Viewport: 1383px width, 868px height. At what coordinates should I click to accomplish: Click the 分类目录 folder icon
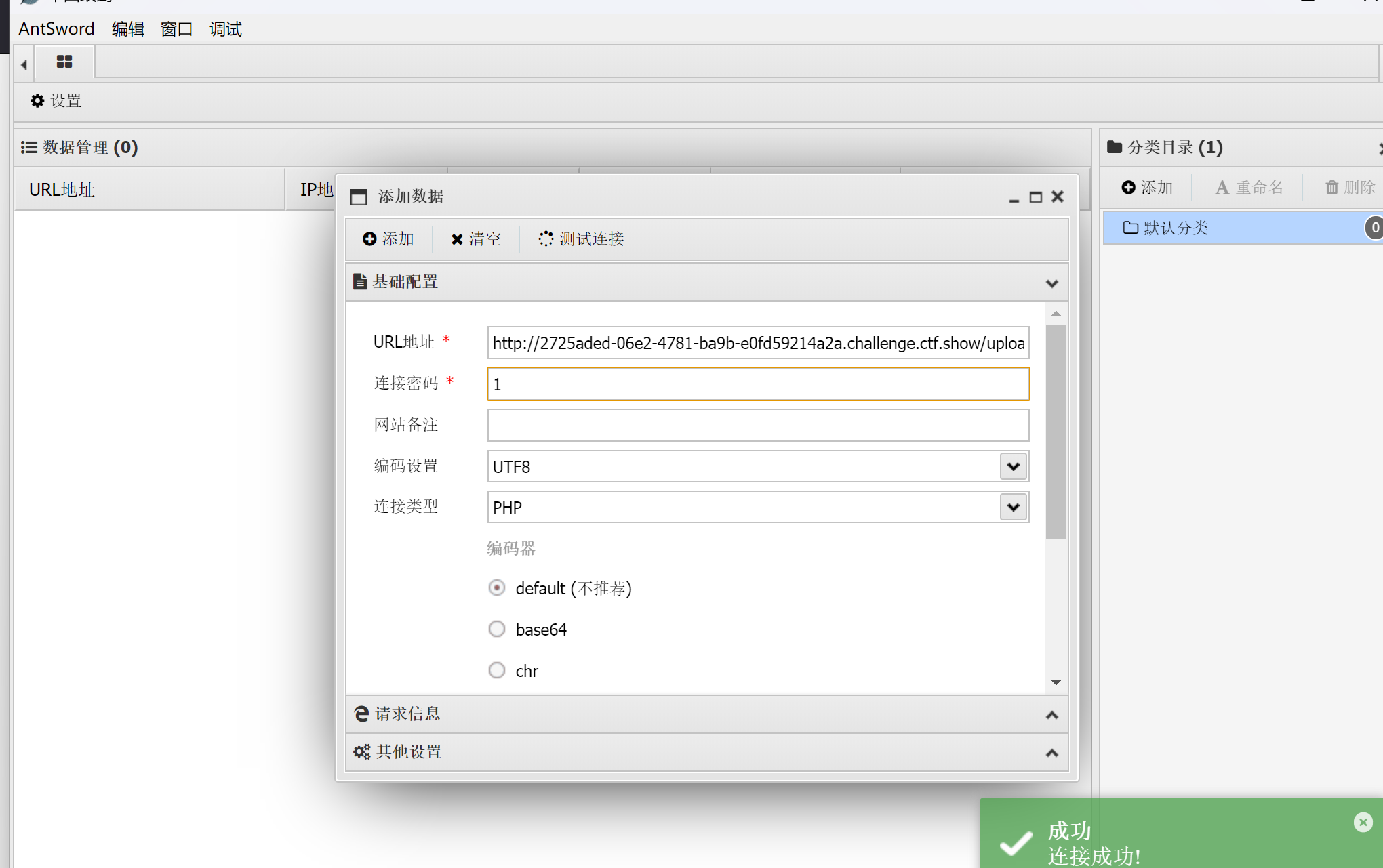tap(1115, 147)
